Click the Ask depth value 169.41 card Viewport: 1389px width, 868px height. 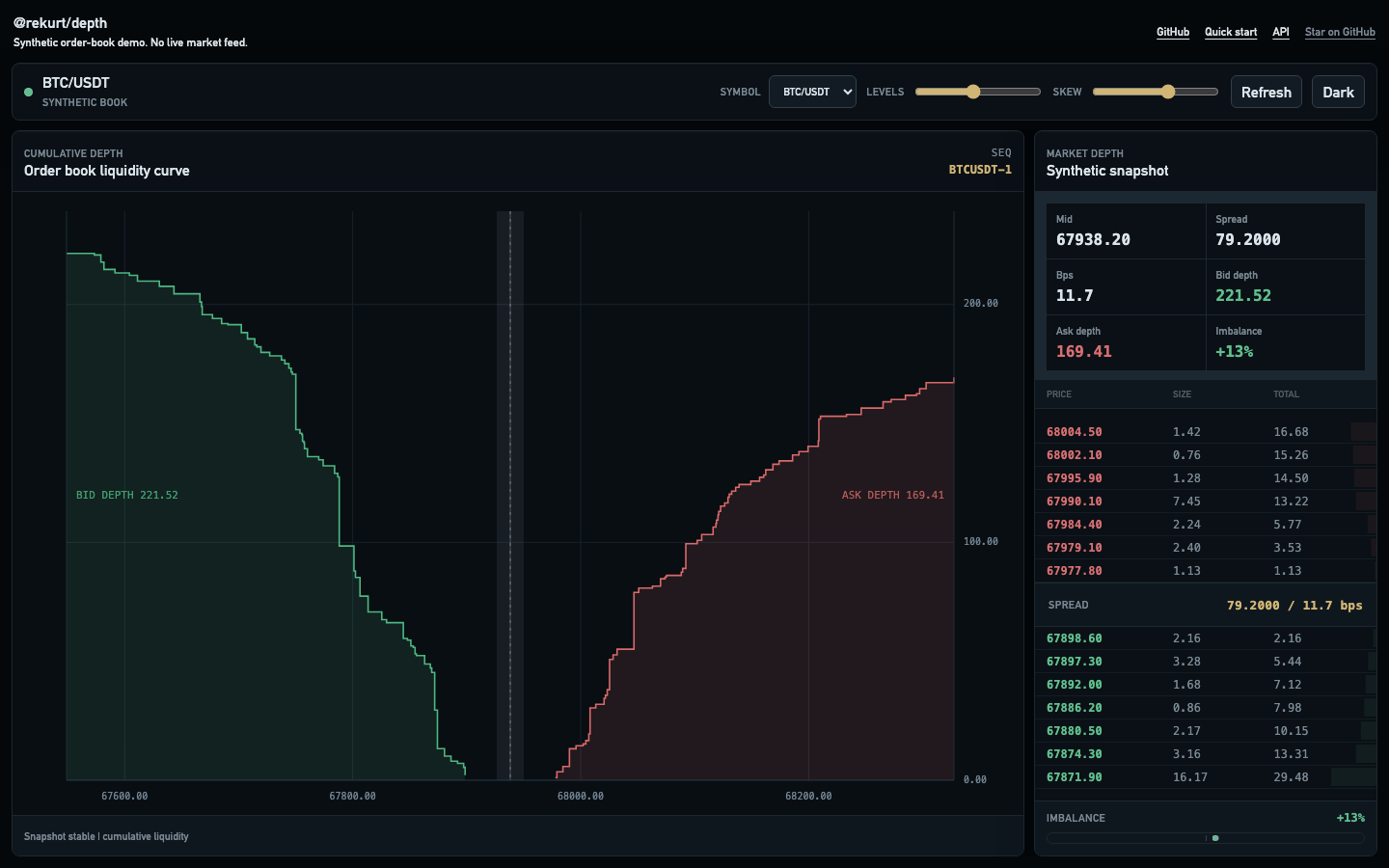point(1126,342)
